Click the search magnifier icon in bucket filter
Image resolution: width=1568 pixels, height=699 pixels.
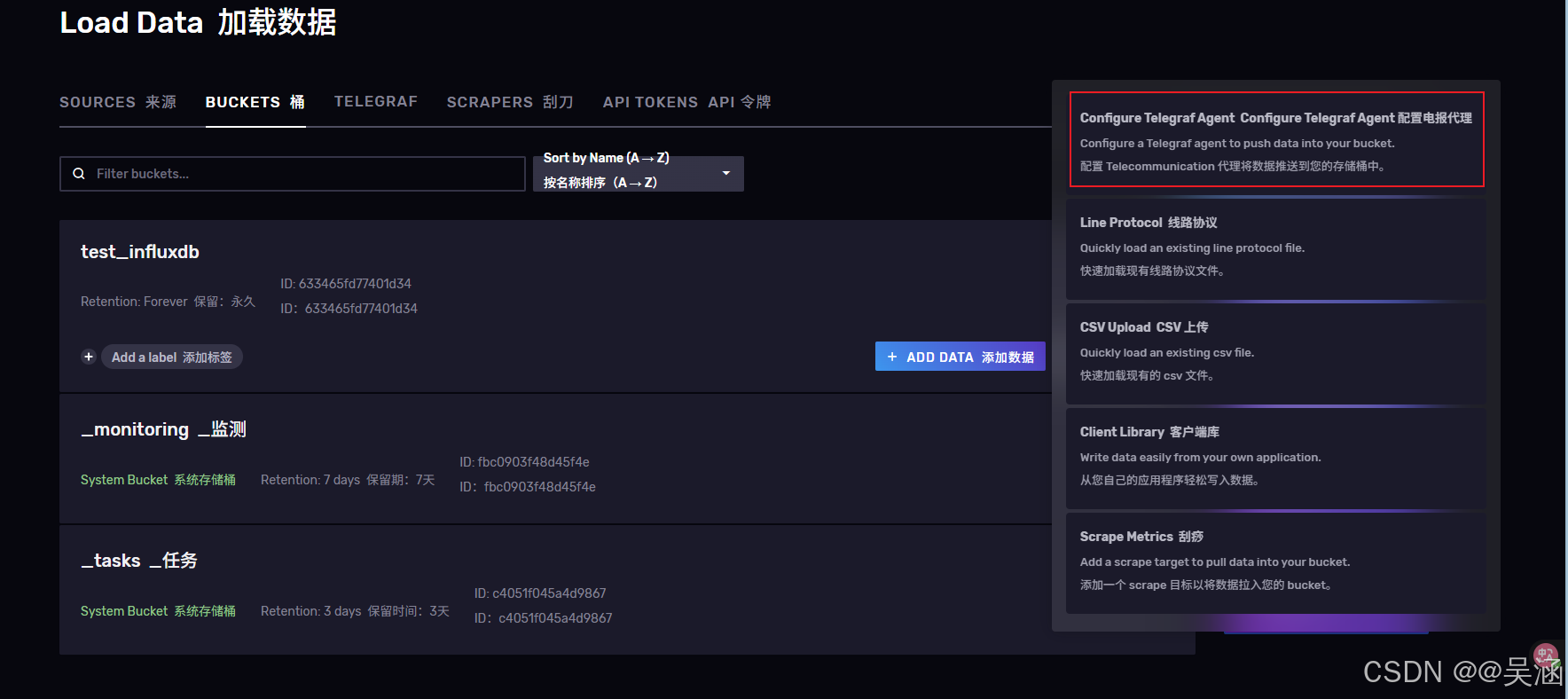79,174
